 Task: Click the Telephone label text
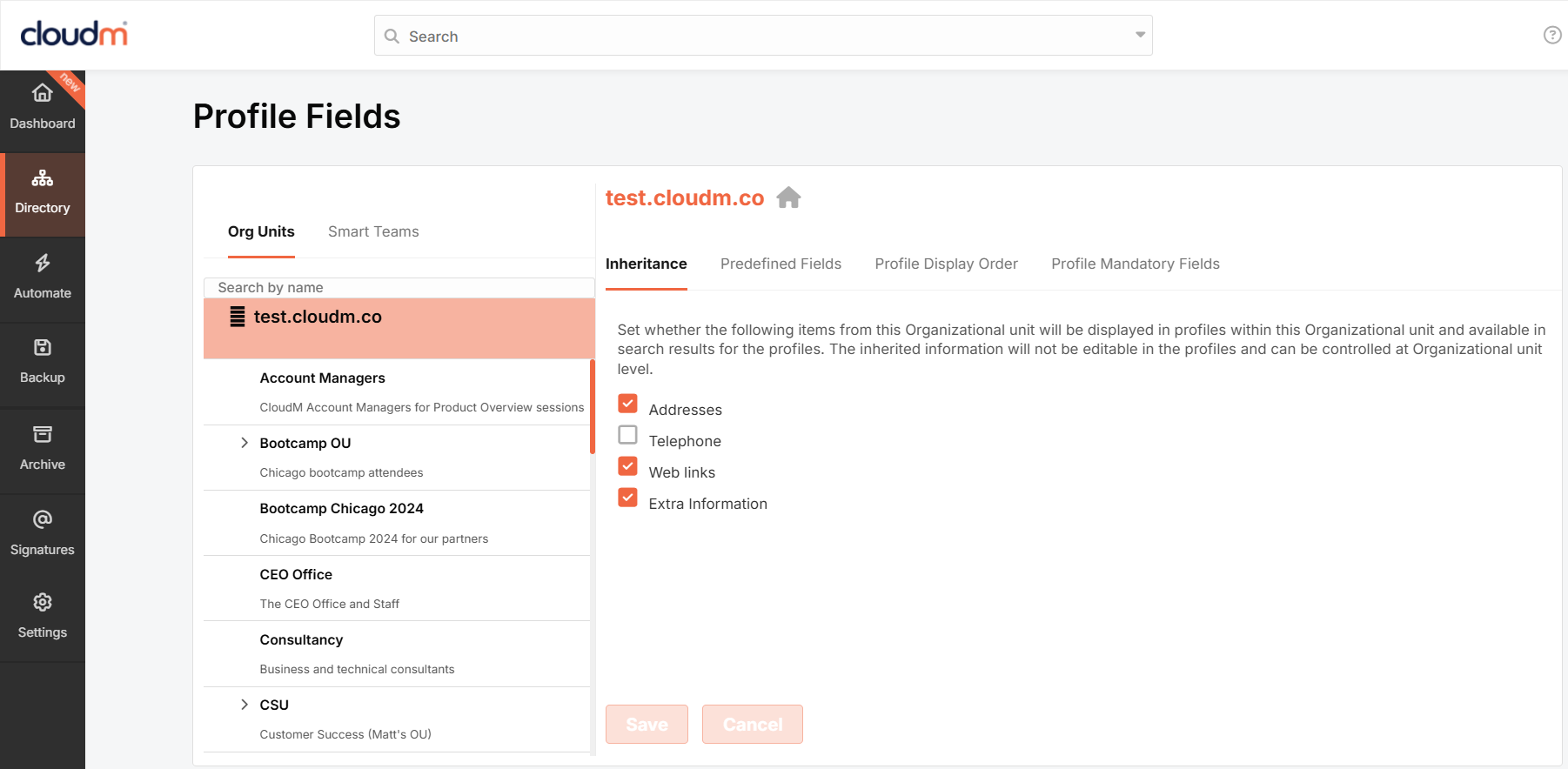685,441
